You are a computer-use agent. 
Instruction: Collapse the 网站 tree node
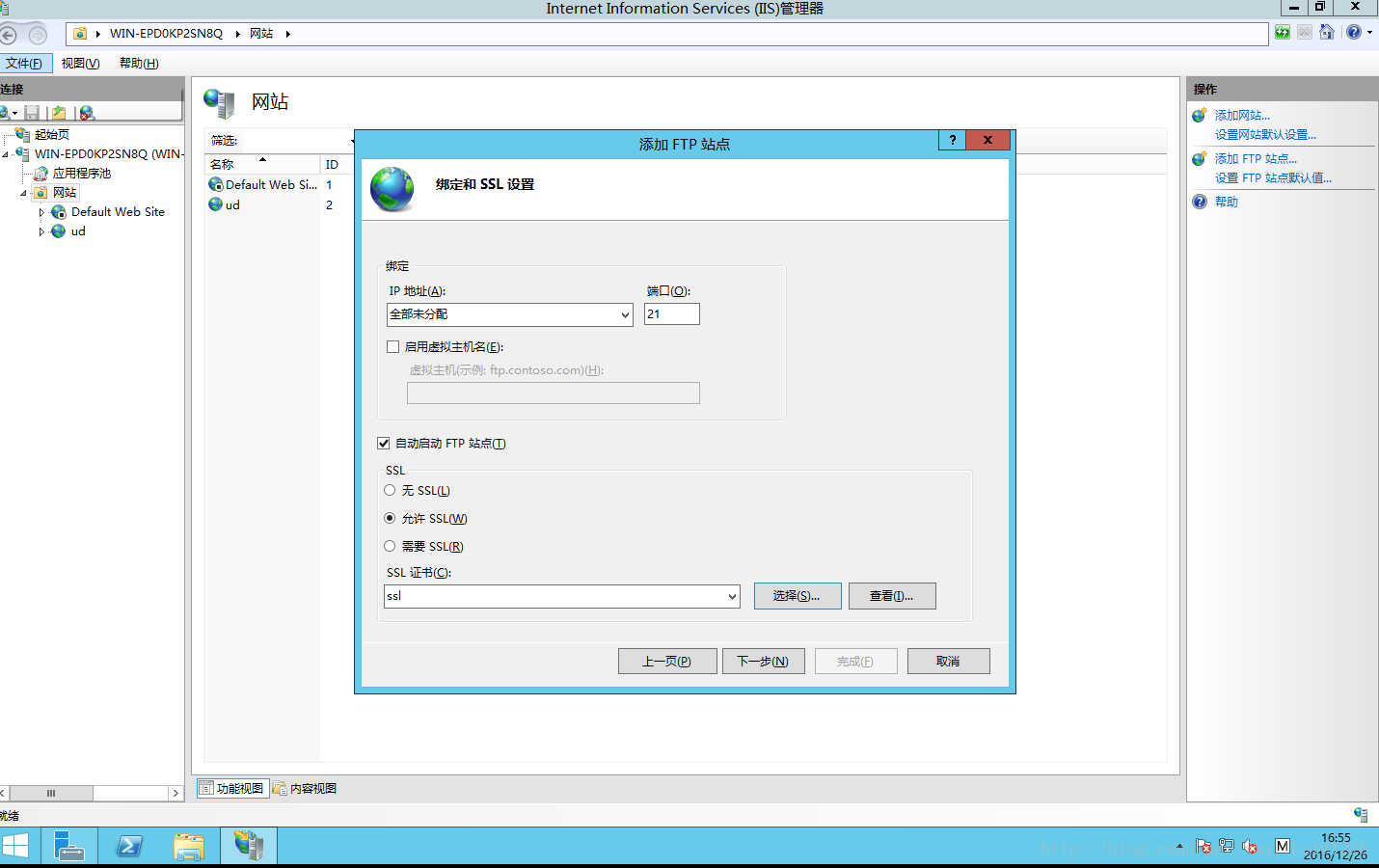(x=24, y=193)
